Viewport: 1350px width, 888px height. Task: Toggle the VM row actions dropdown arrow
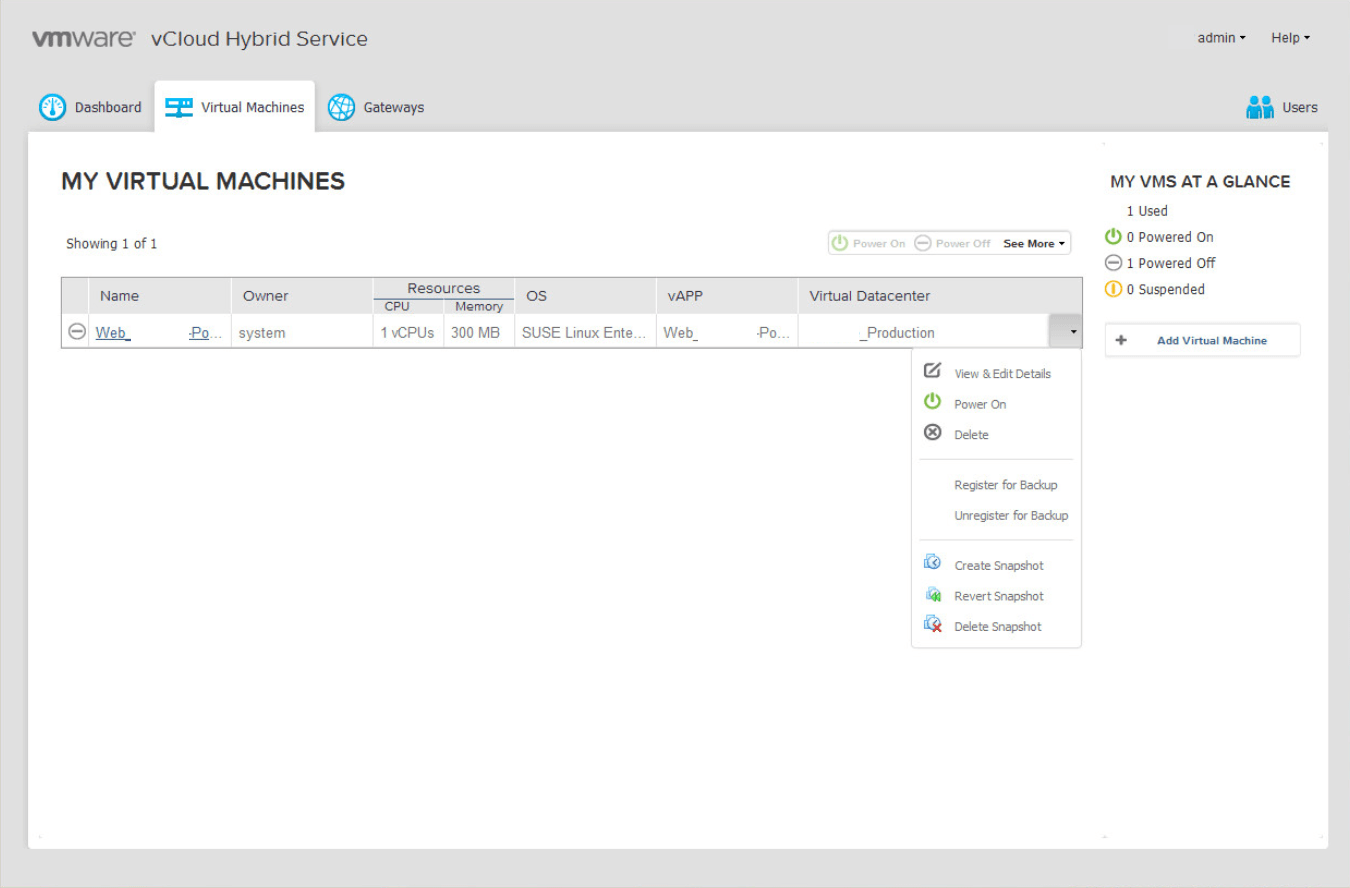(x=1065, y=332)
